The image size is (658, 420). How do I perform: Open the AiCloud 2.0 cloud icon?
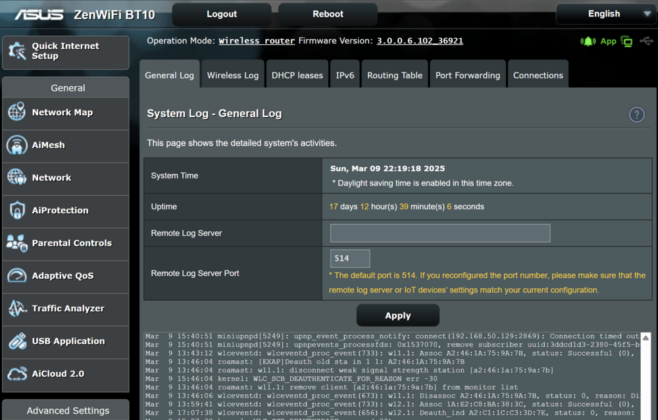pos(17,373)
